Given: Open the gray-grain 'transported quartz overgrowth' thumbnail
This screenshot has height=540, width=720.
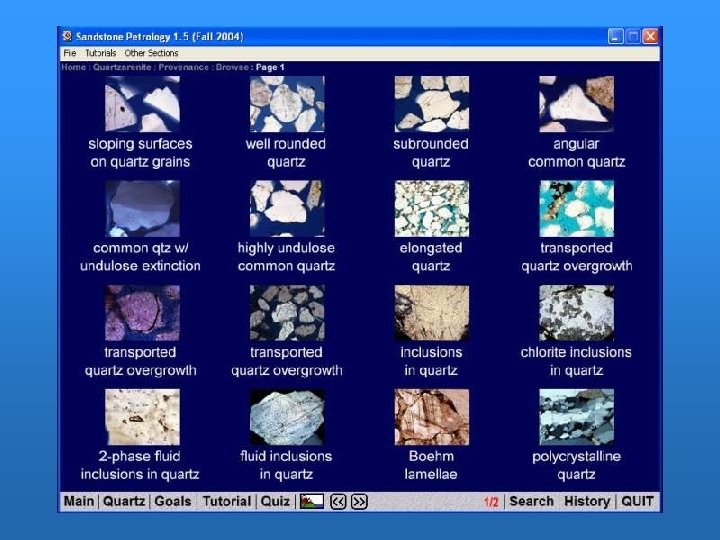Looking at the screenshot, I should pos(287,313).
